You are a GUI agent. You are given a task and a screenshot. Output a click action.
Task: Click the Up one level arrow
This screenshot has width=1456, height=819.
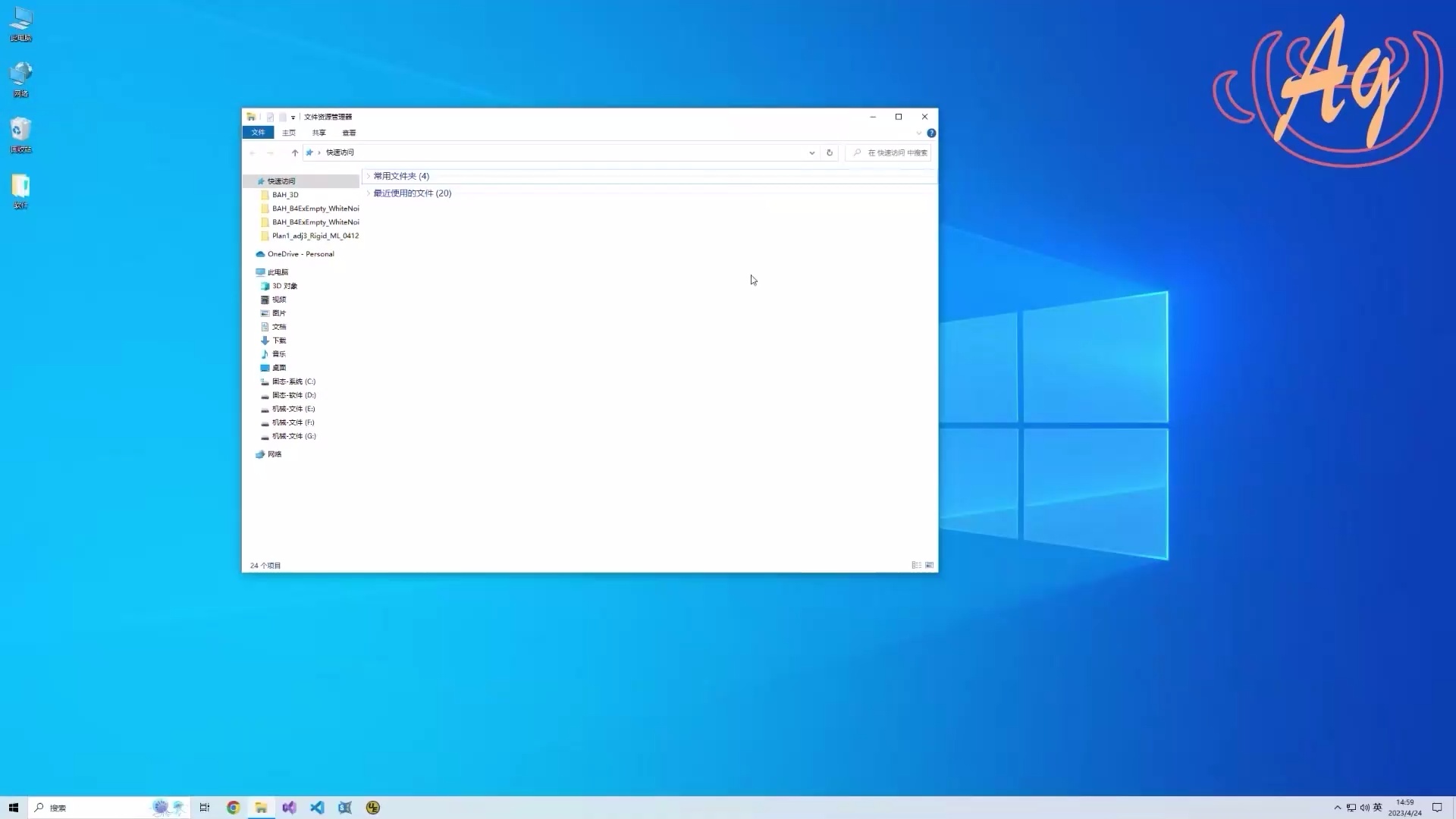(x=295, y=152)
